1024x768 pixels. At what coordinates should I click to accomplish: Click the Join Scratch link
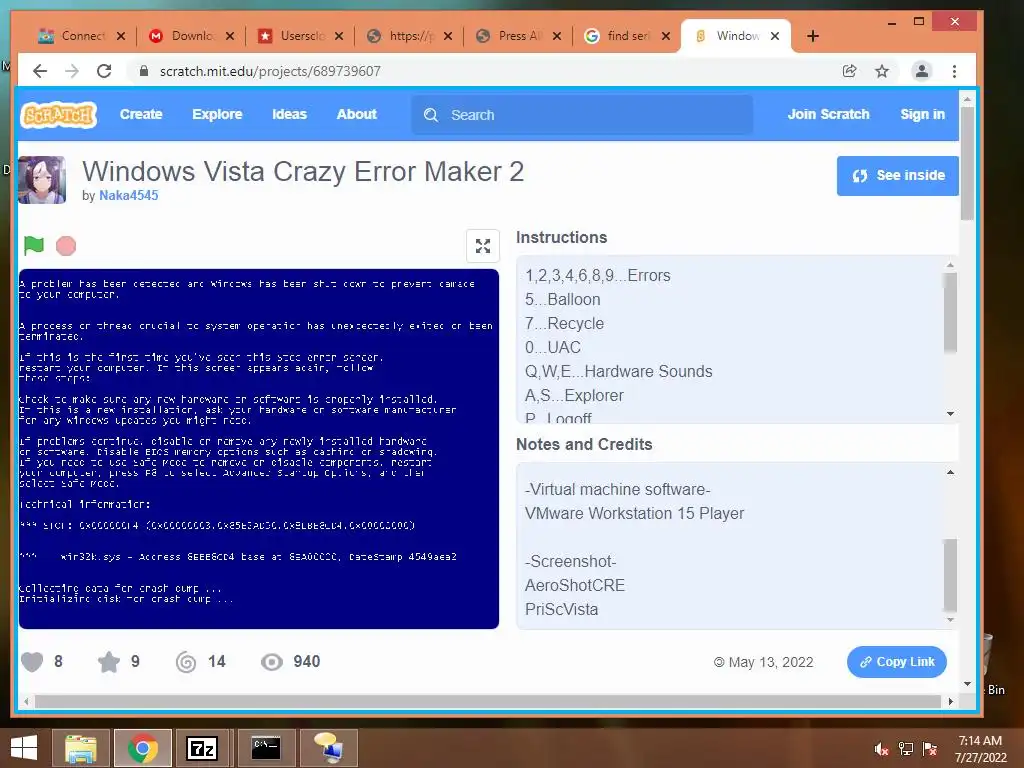tap(828, 114)
